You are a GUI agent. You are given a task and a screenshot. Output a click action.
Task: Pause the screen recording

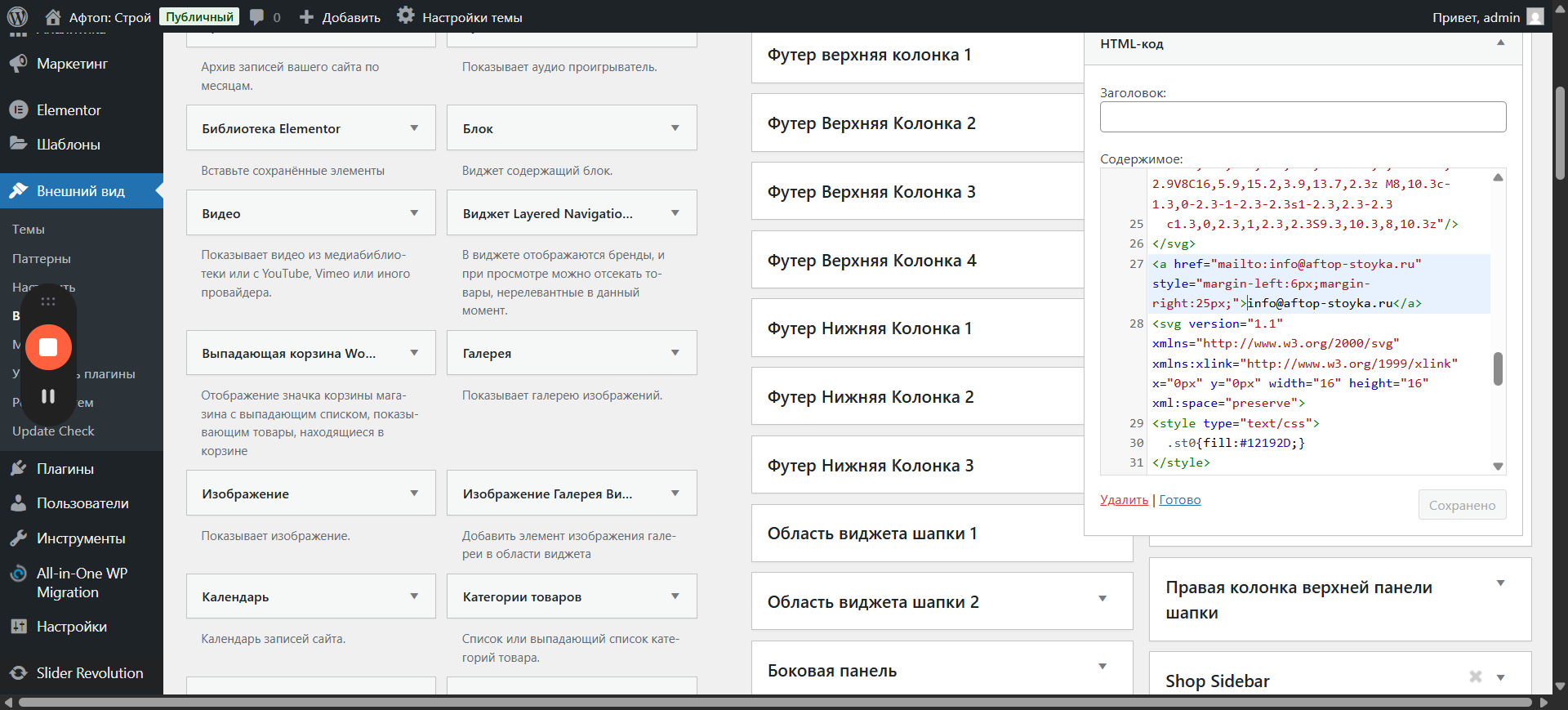(x=48, y=396)
